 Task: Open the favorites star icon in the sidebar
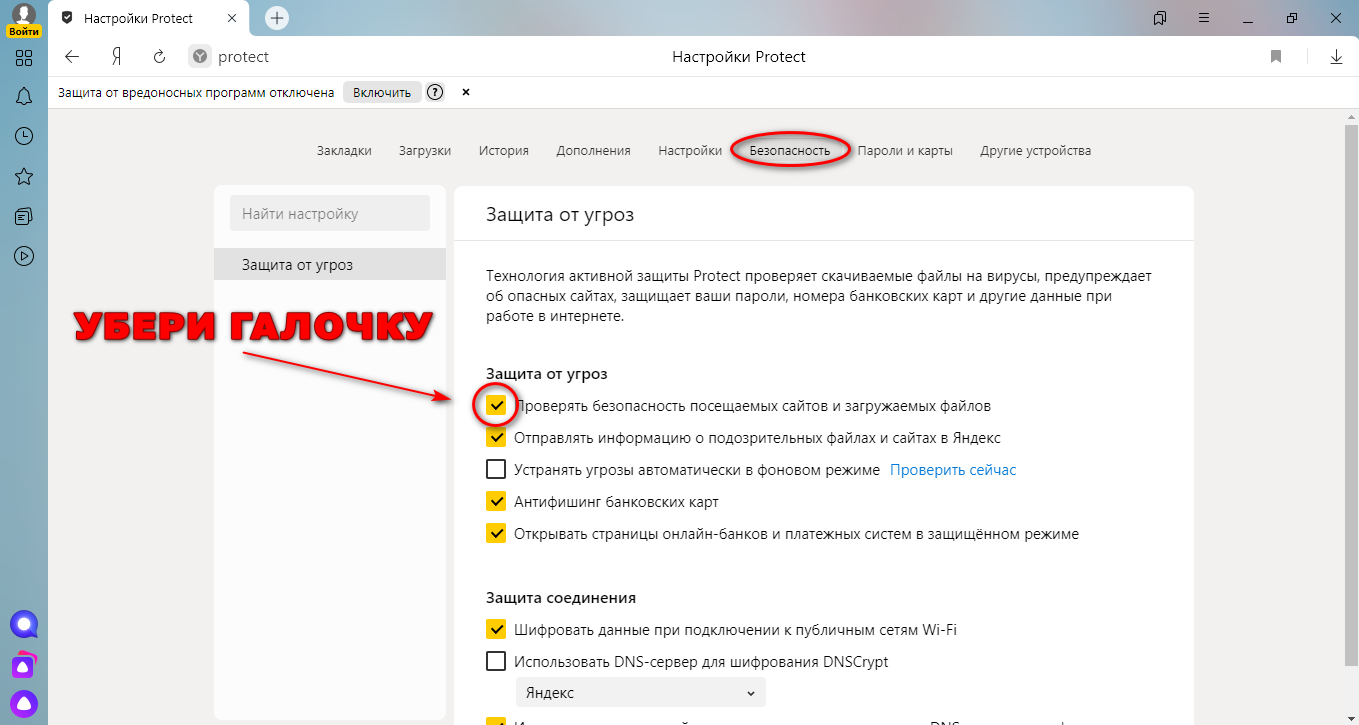[x=24, y=177]
